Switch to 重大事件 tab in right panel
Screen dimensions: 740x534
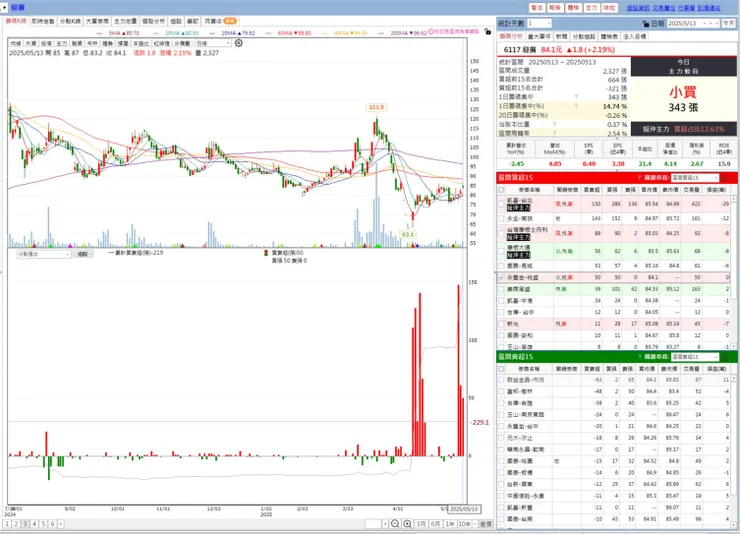click(x=539, y=36)
